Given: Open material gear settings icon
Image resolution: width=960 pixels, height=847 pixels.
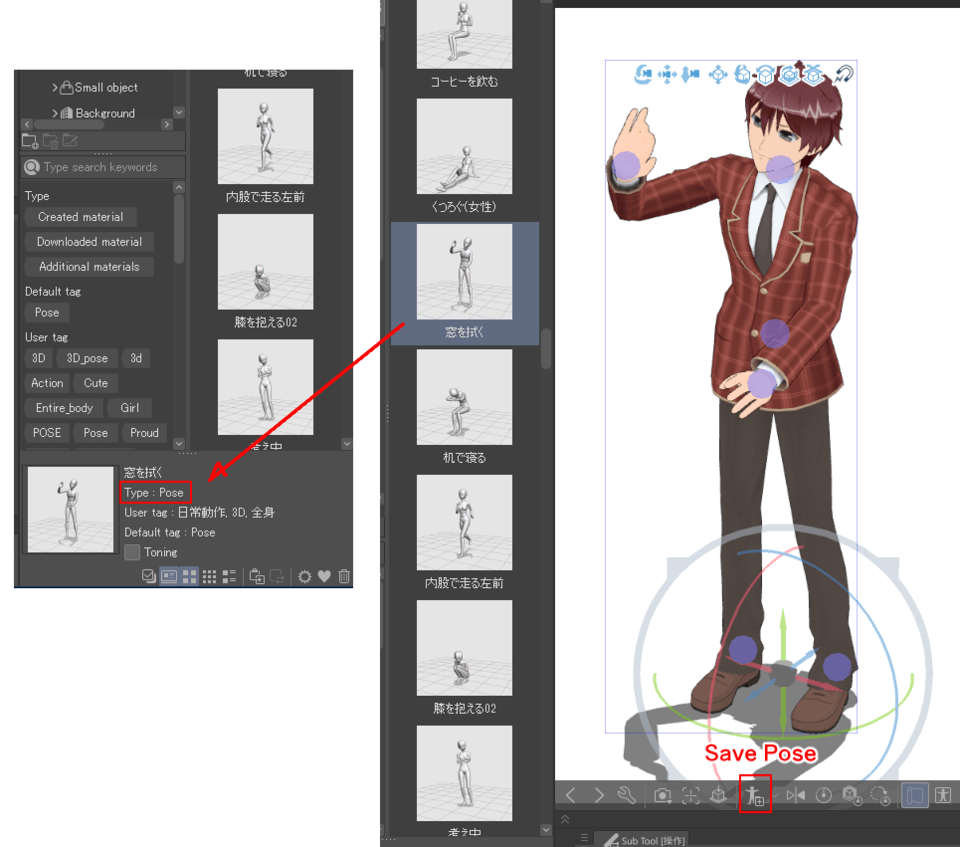Looking at the screenshot, I should click(304, 576).
